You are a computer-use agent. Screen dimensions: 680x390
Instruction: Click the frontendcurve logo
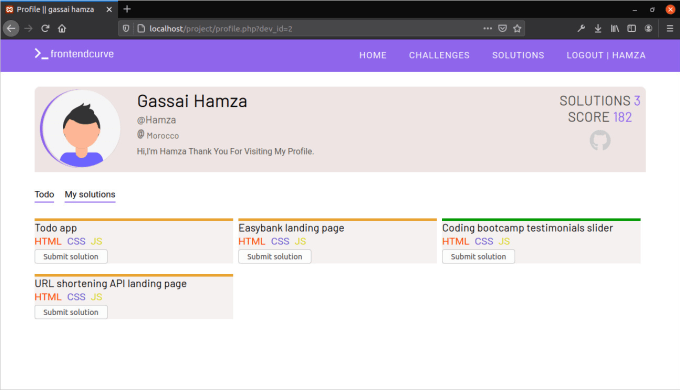tap(74, 54)
